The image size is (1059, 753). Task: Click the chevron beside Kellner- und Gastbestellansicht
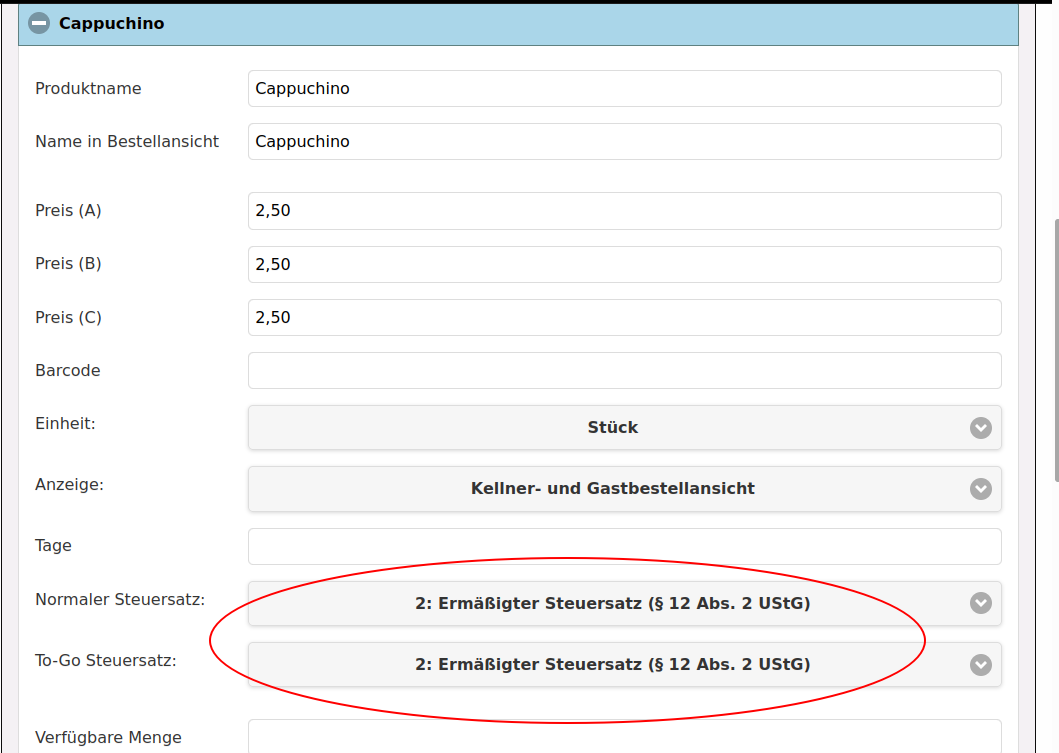980,489
